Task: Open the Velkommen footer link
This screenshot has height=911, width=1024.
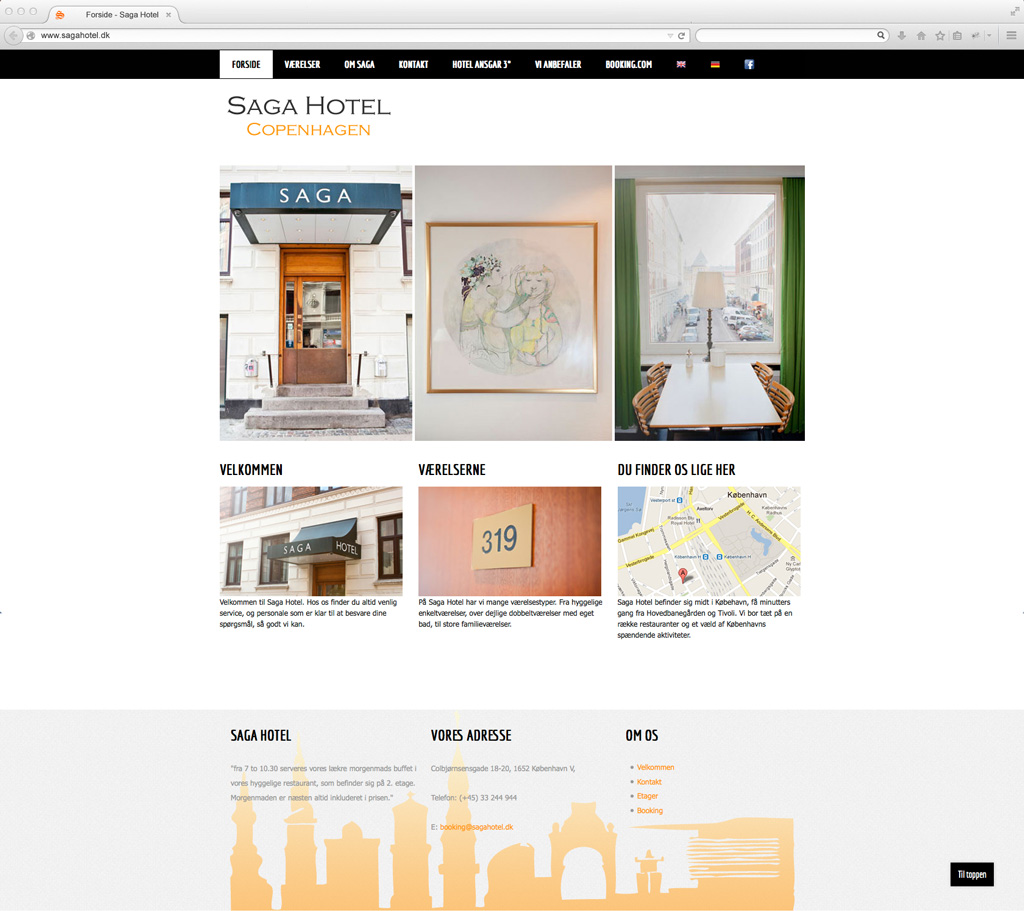Action: (x=656, y=767)
